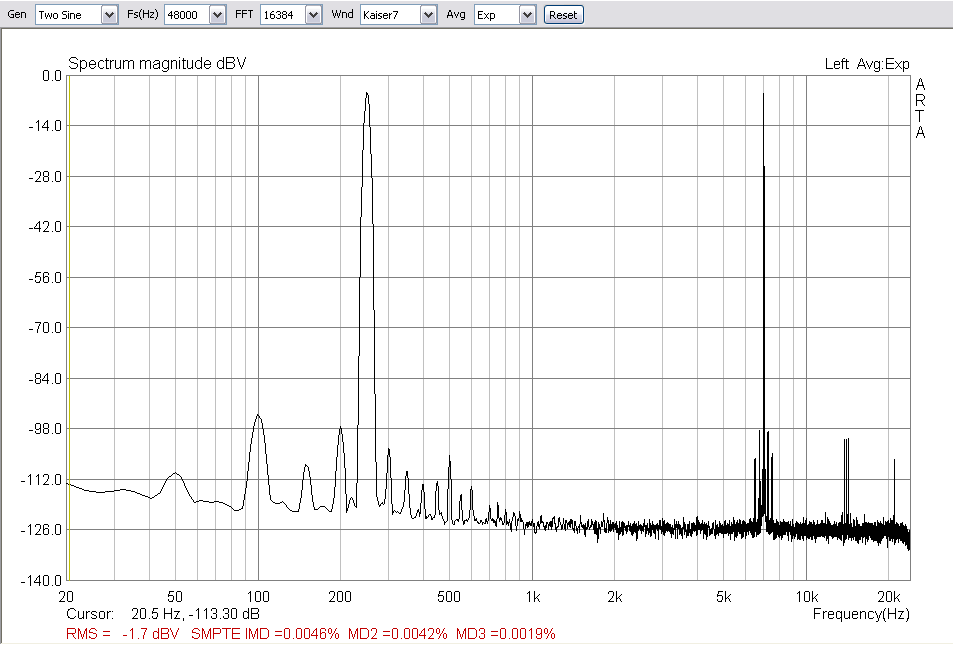Click the 'Frequency(Hz)' axis label
The height and width of the screenshot is (645, 953).
click(861, 614)
